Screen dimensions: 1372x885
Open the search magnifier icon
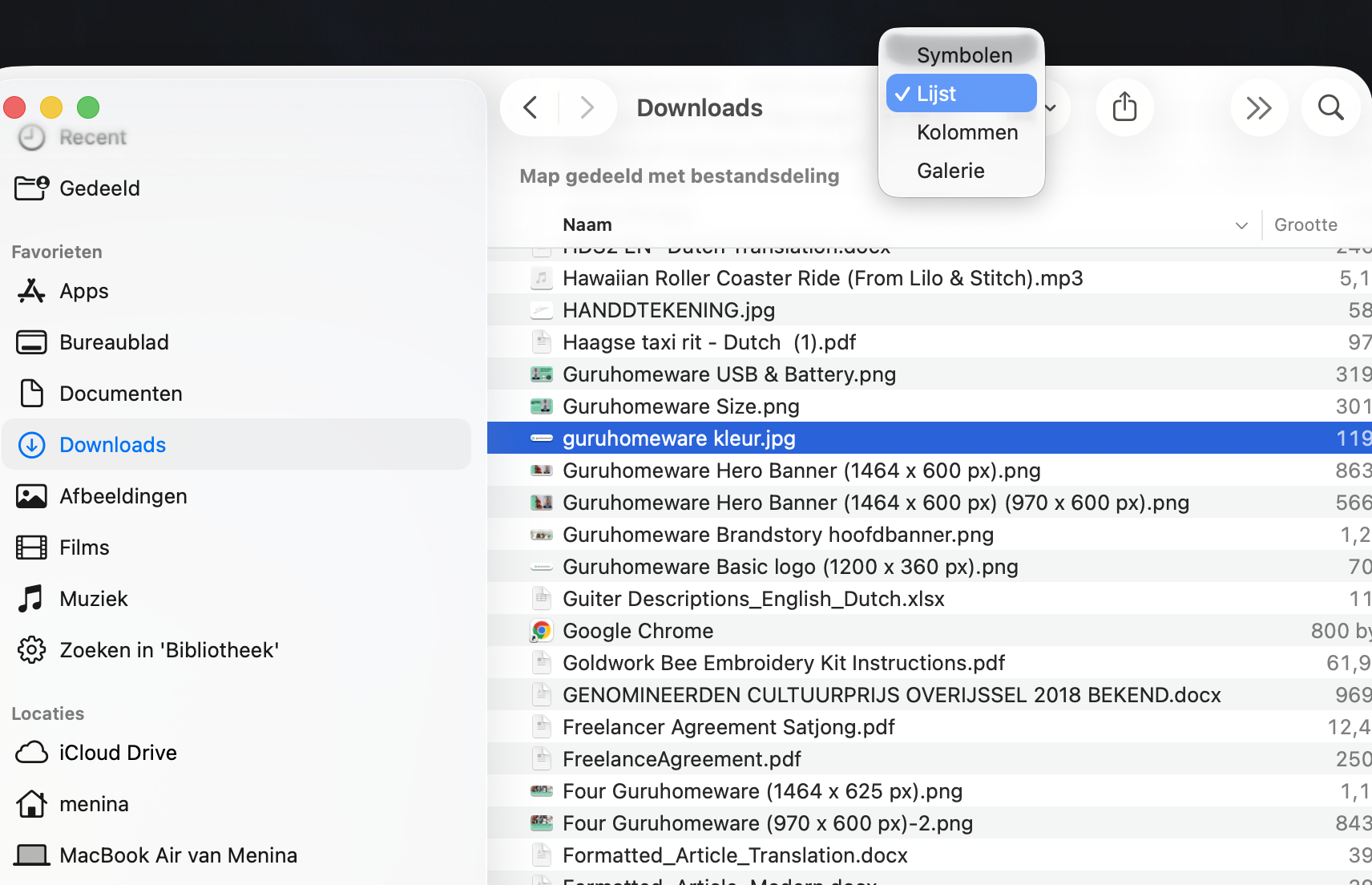[x=1330, y=107]
